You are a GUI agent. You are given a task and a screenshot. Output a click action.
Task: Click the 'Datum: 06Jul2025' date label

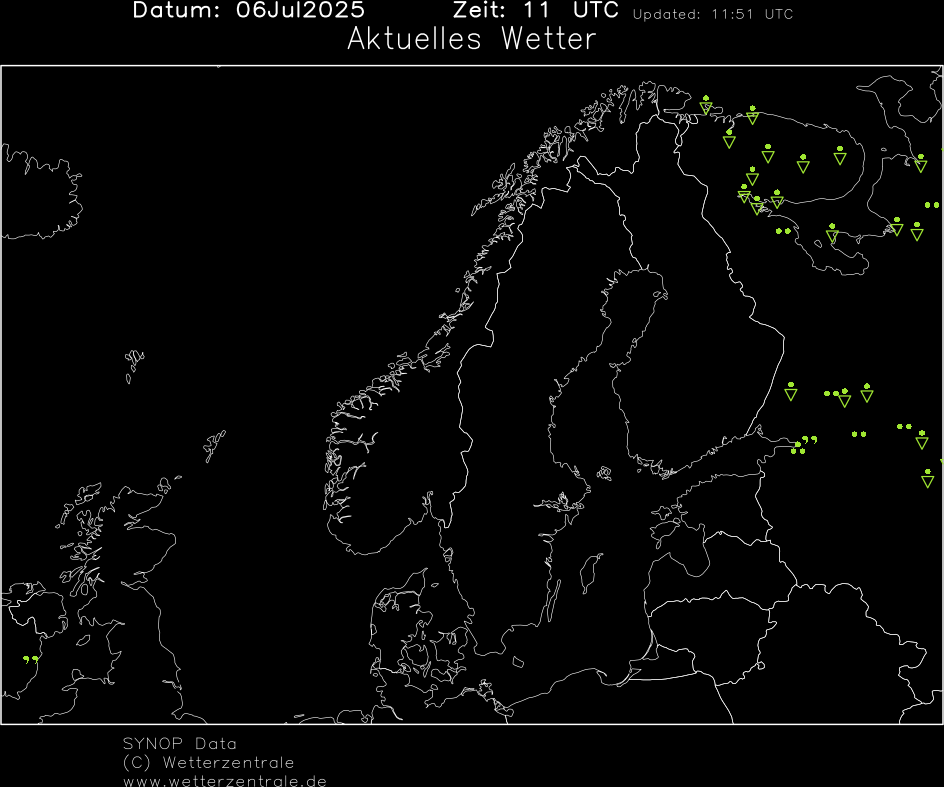[x=249, y=10]
